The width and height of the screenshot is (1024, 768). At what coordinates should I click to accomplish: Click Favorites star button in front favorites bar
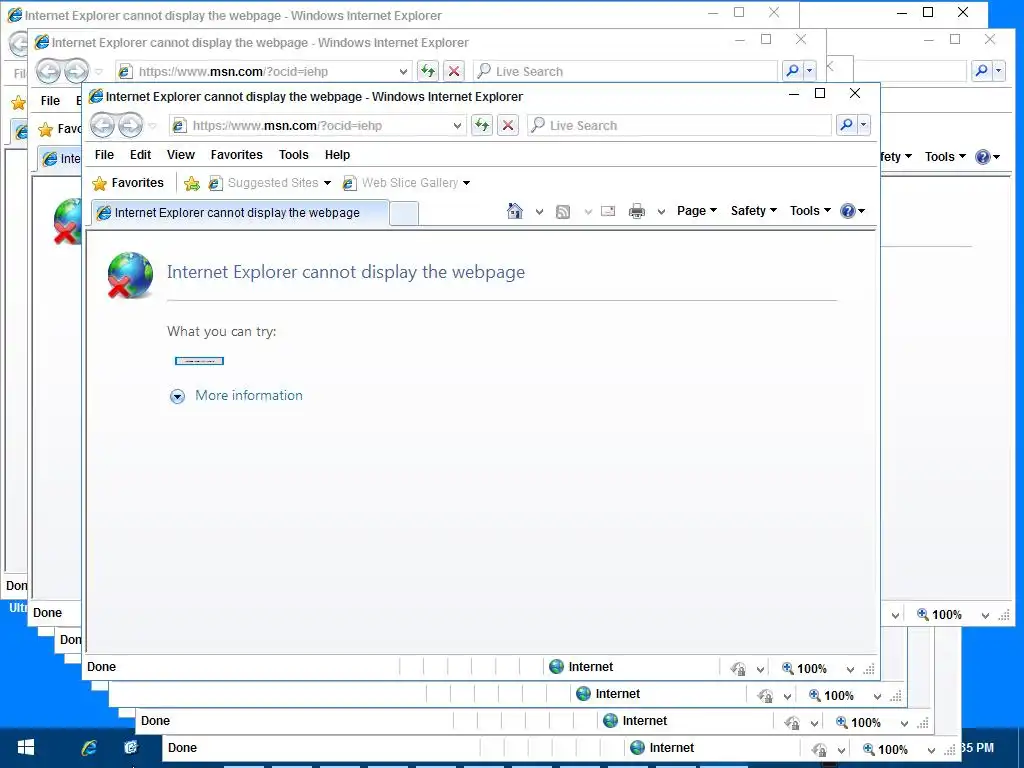click(128, 183)
